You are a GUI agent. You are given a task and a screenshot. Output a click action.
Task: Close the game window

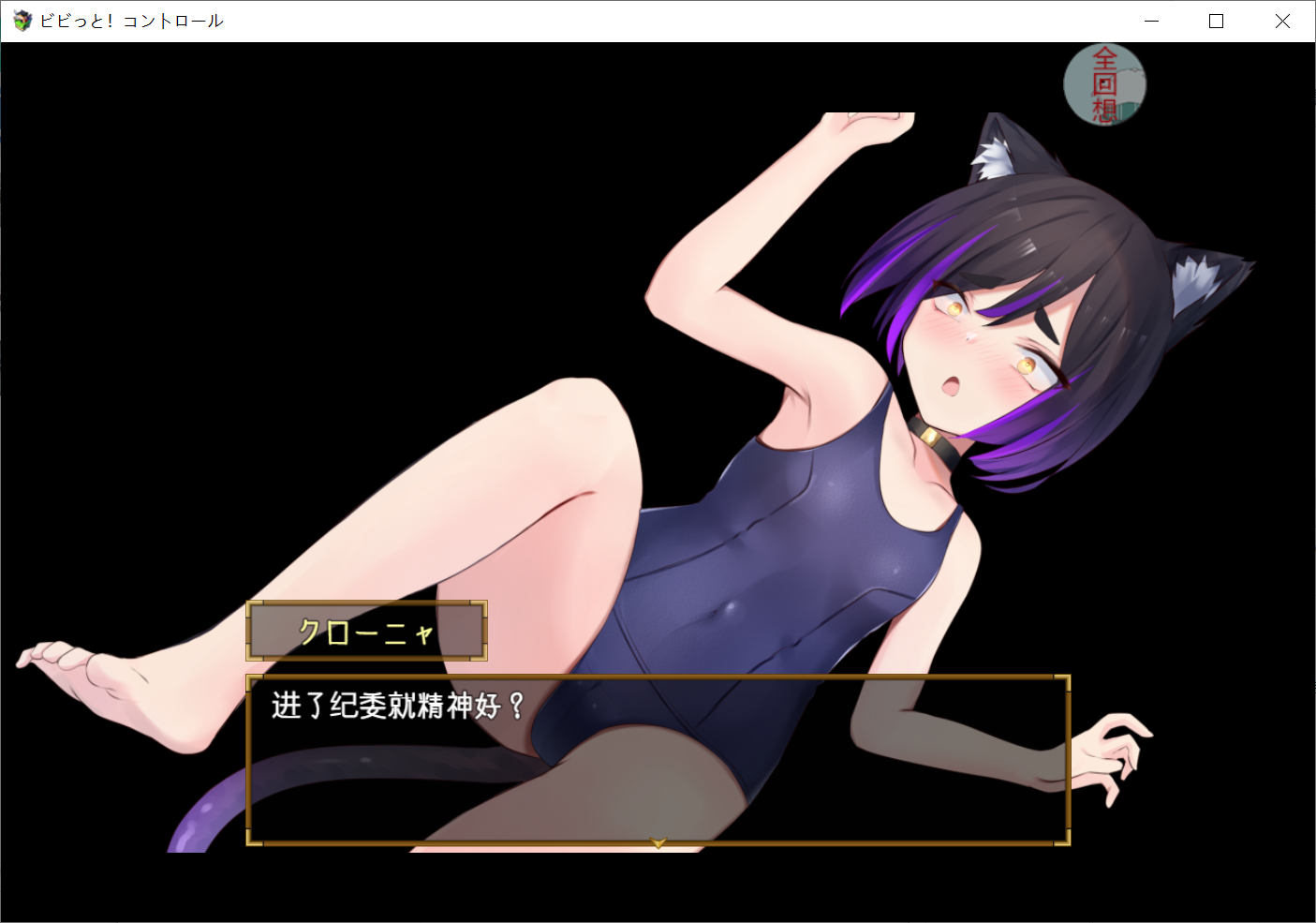click(1282, 21)
